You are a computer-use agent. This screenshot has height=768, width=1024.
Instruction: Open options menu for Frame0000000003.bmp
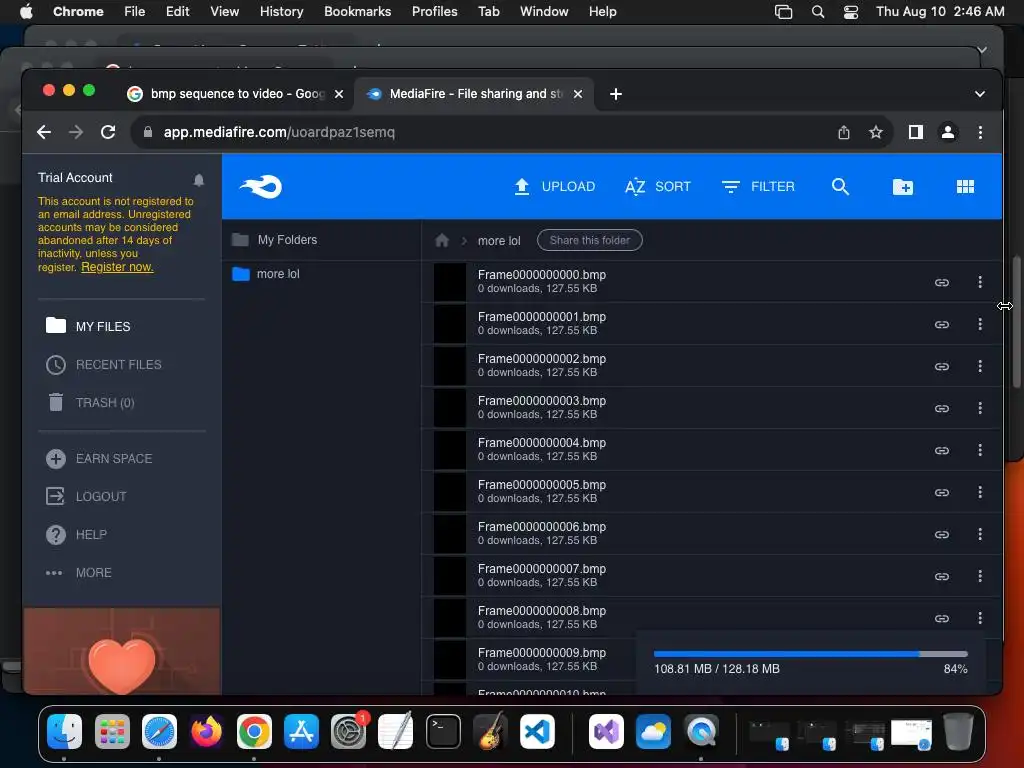click(x=980, y=408)
